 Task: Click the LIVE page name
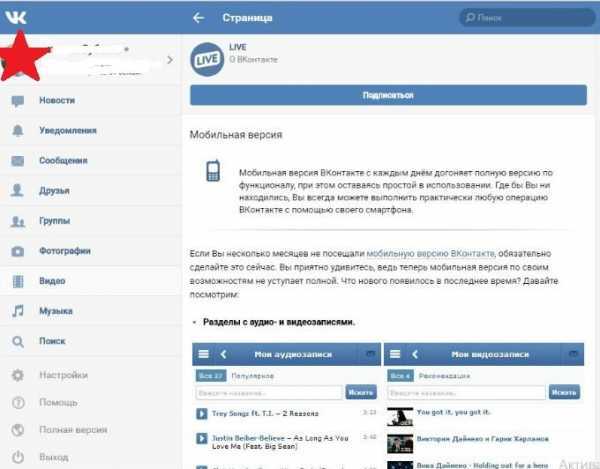pos(238,47)
